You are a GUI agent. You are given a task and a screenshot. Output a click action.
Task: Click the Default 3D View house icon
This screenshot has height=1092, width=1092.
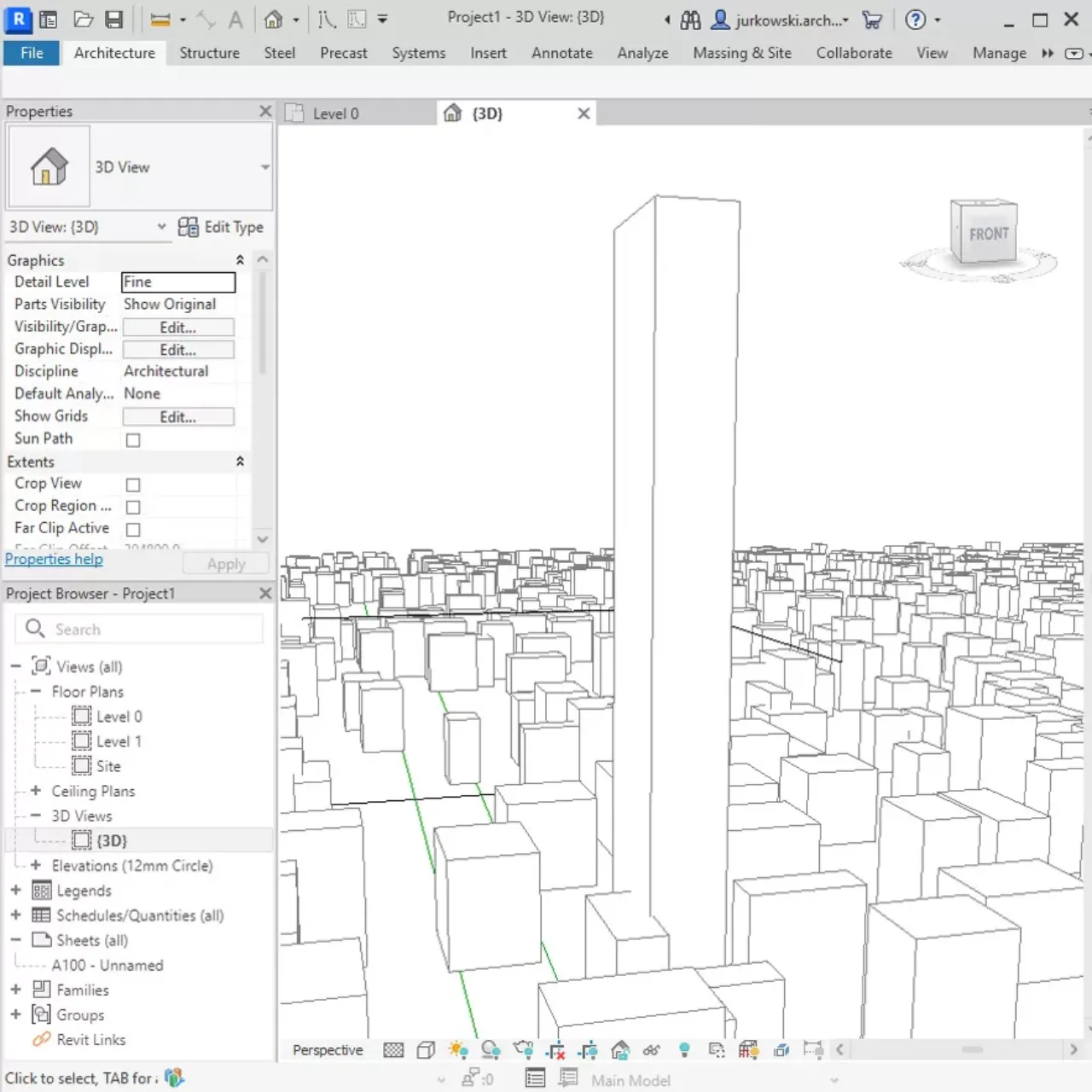click(273, 20)
